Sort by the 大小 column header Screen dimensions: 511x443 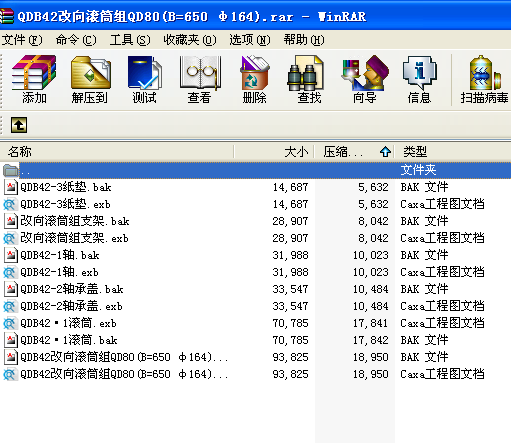point(274,152)
